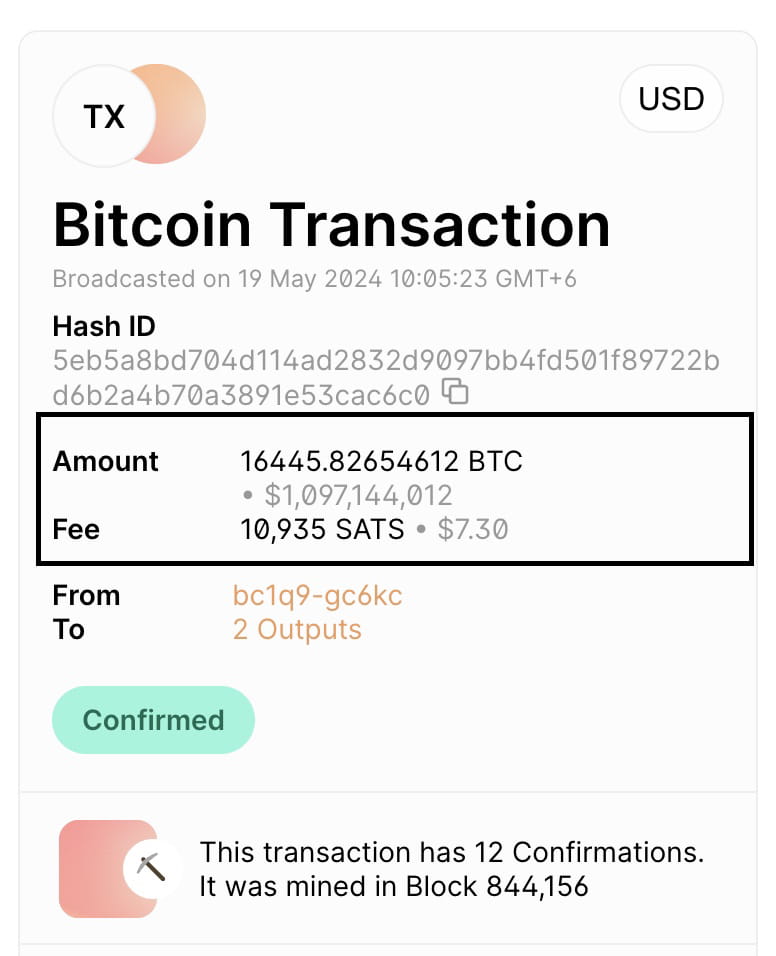Click the 12 Confirmations message

point(452,852)
